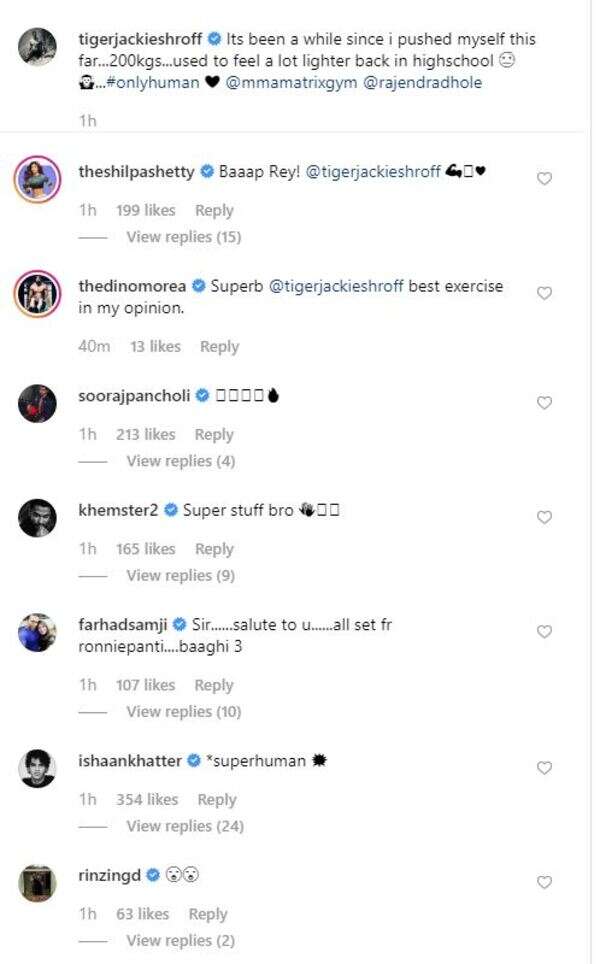Like thedinomorea's comment with the heart

(x=545, y=293)
